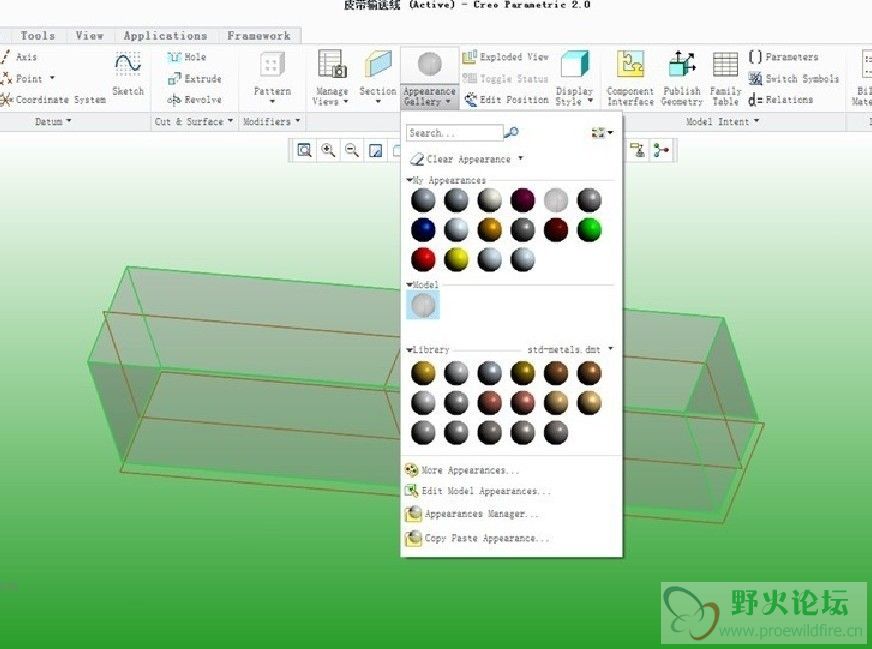This screenshot has width=872, height=649.
Task: Expand the Datum group dropdown
Action: point(53,121)
